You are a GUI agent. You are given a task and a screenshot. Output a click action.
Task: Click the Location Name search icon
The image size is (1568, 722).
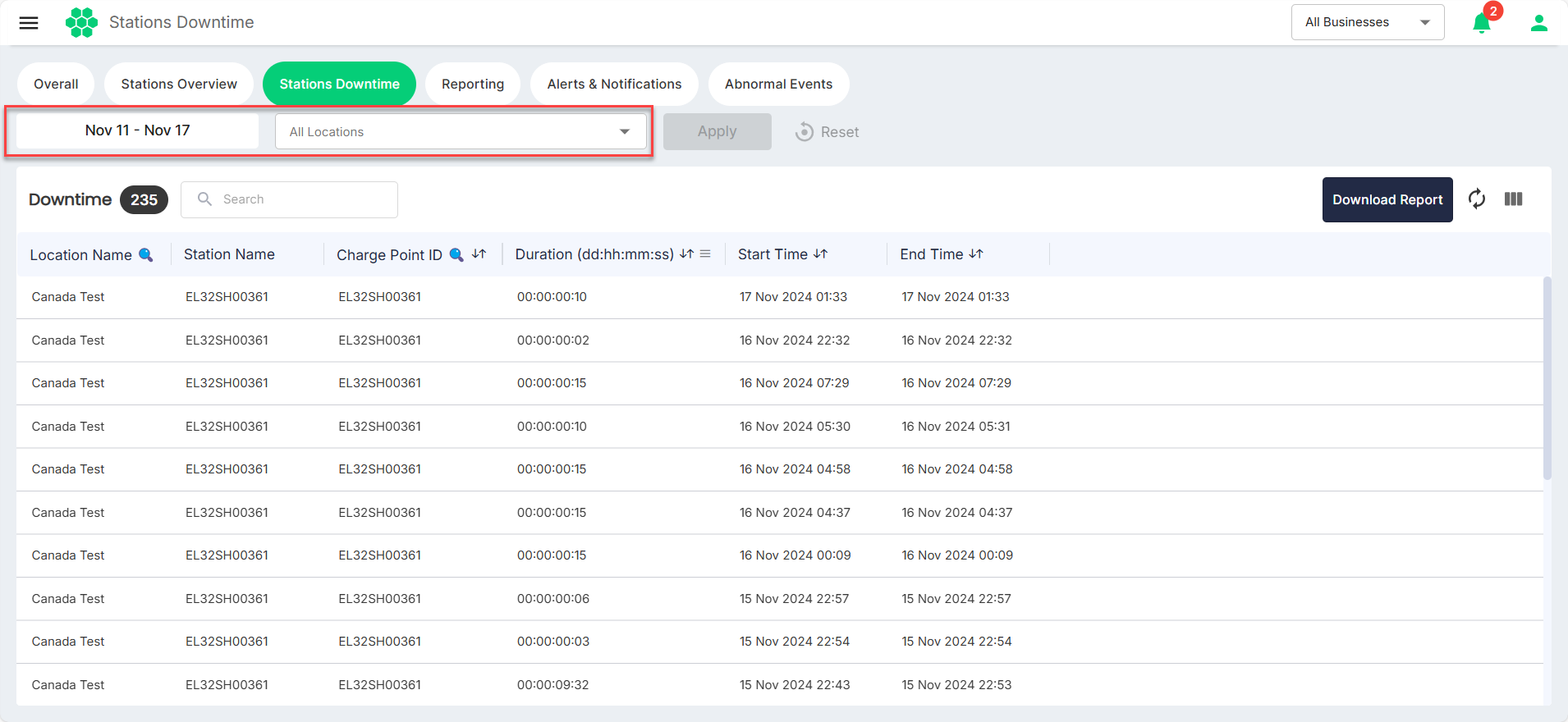point(146,255)
